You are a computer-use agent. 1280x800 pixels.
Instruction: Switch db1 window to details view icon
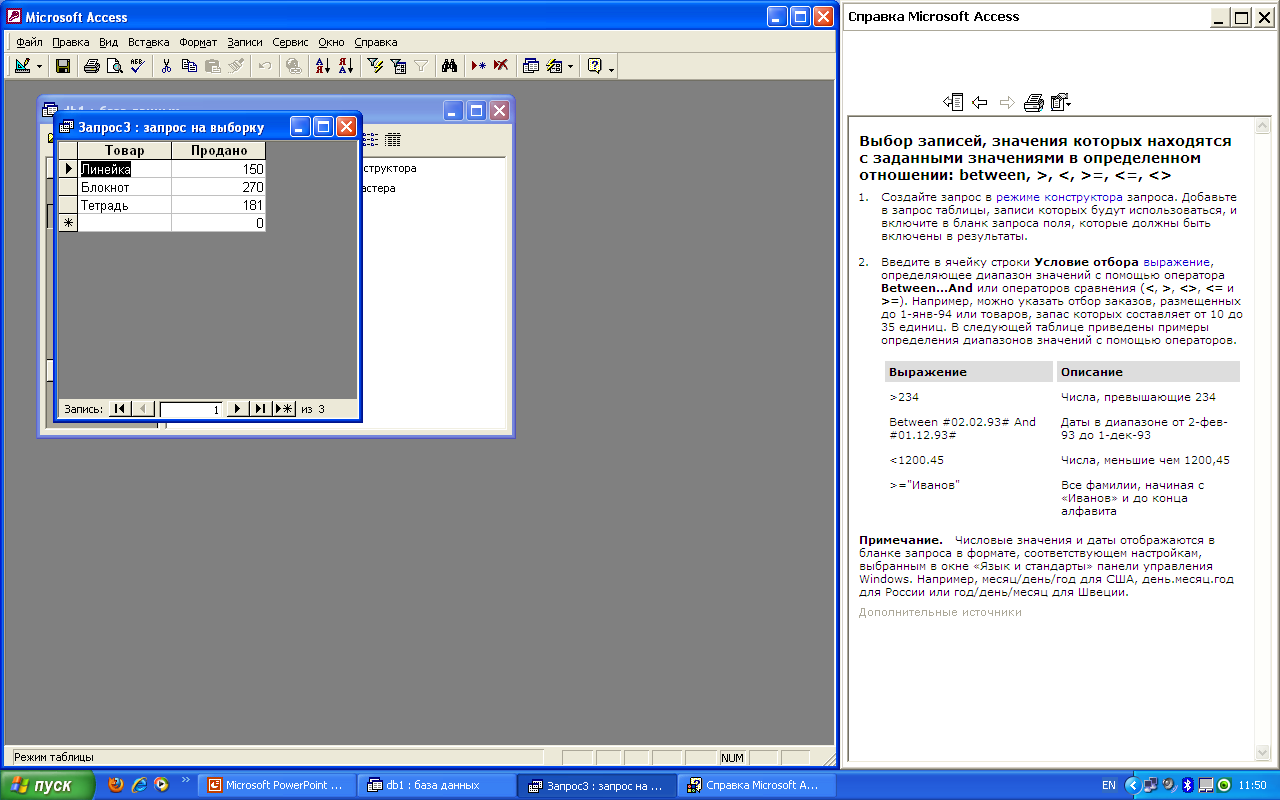393,139
